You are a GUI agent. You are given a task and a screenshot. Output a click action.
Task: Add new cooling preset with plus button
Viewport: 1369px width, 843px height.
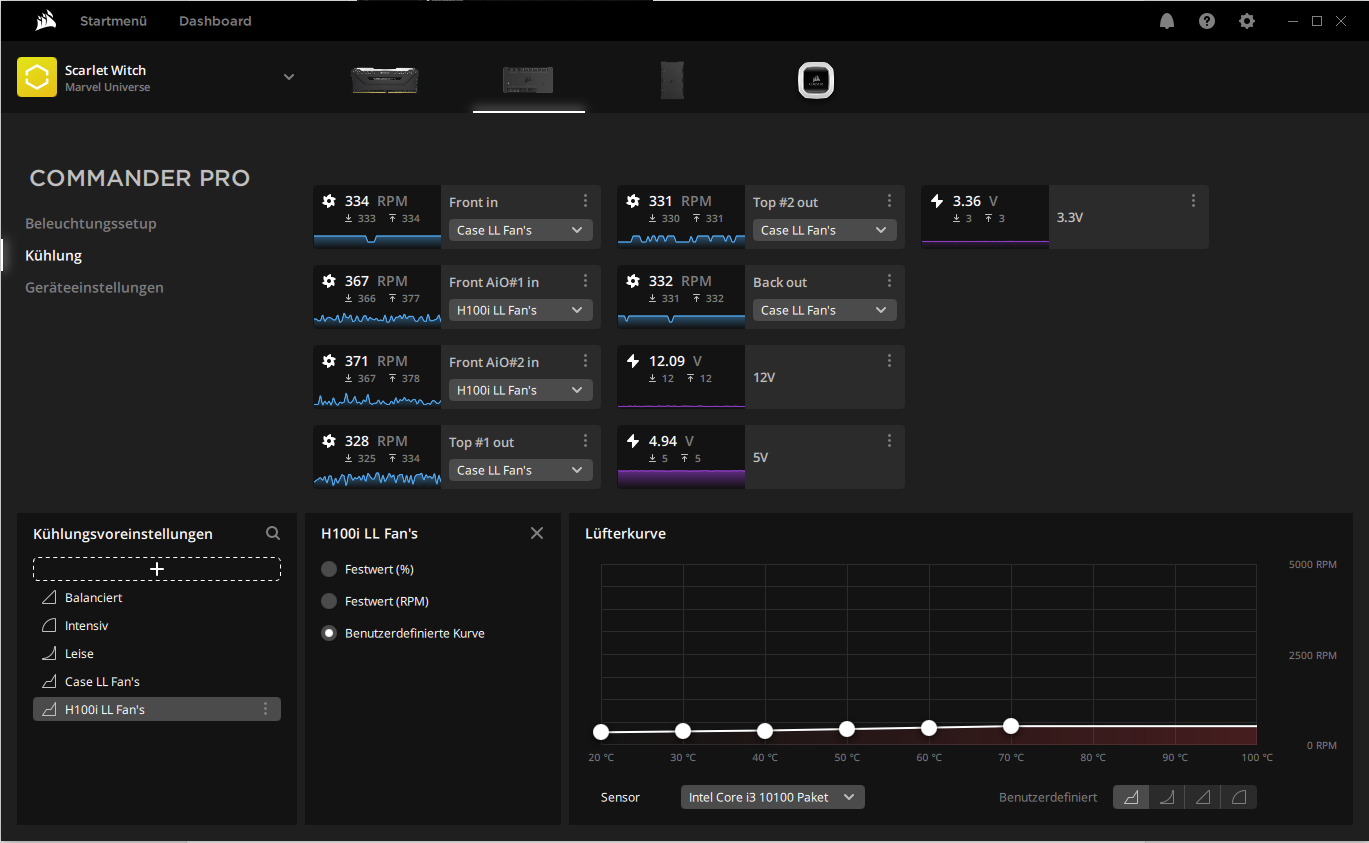[x=157, y=569]
